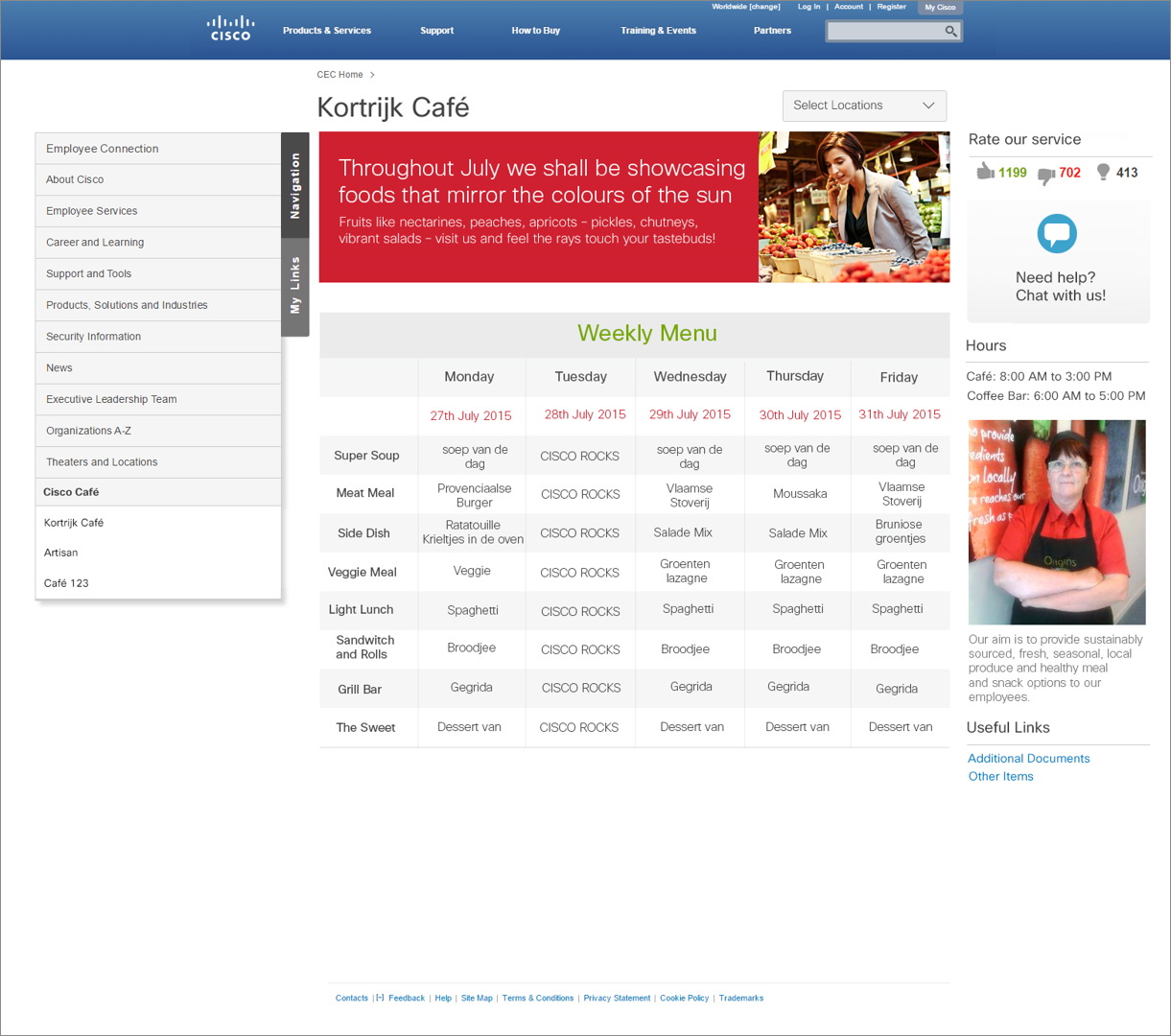Click the lightbulb idea icon

[x=1104, y=172]
